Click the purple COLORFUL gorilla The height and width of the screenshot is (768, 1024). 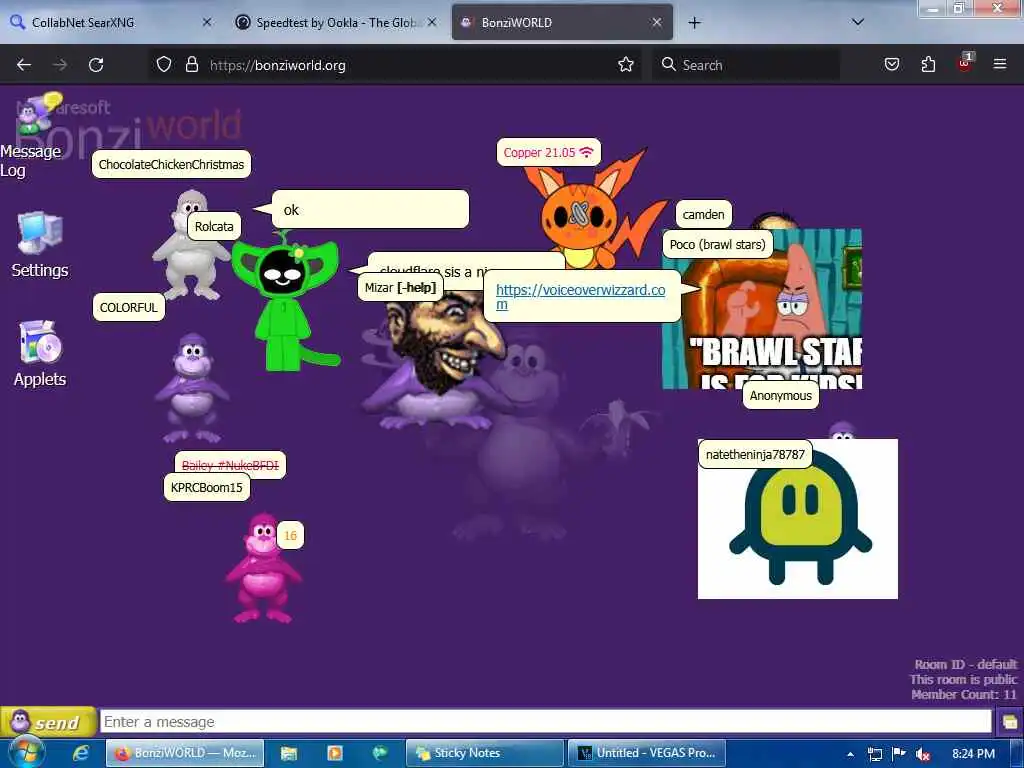tap(191, 387)
